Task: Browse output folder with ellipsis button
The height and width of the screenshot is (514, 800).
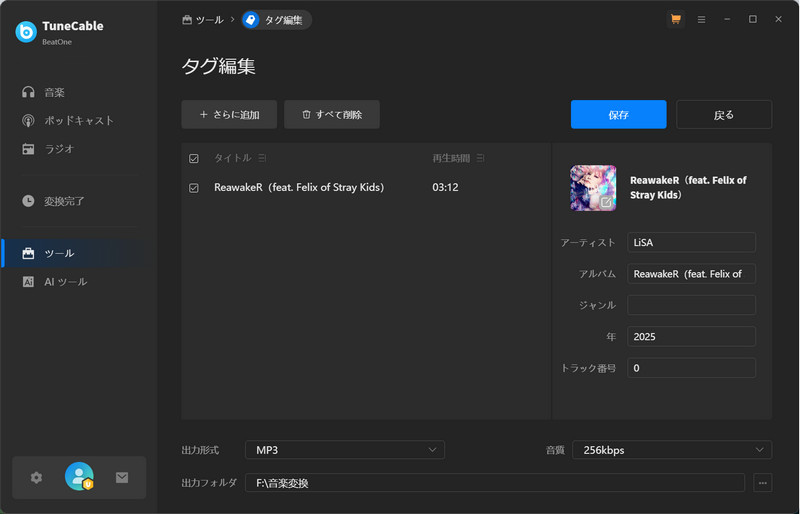Action: click(x=763, y=483)
